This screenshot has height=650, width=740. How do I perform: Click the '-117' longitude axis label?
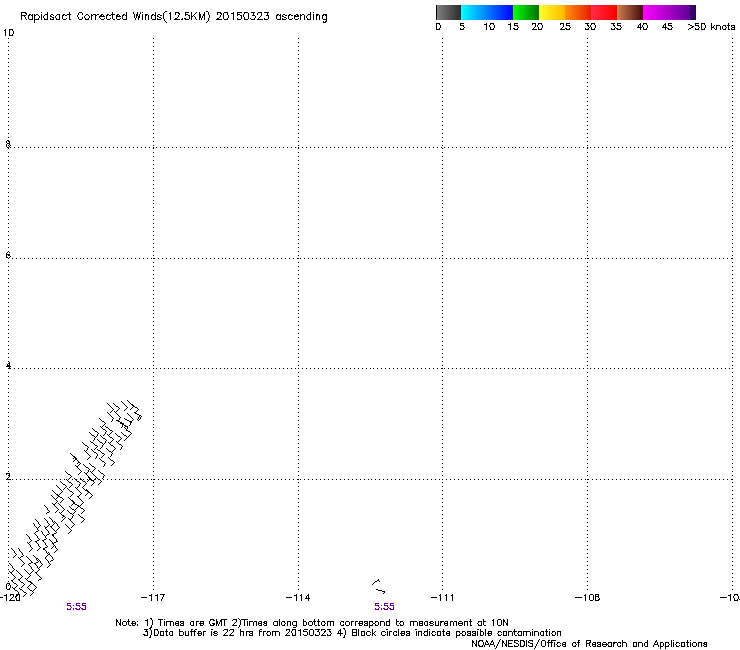tap(153, 598)
